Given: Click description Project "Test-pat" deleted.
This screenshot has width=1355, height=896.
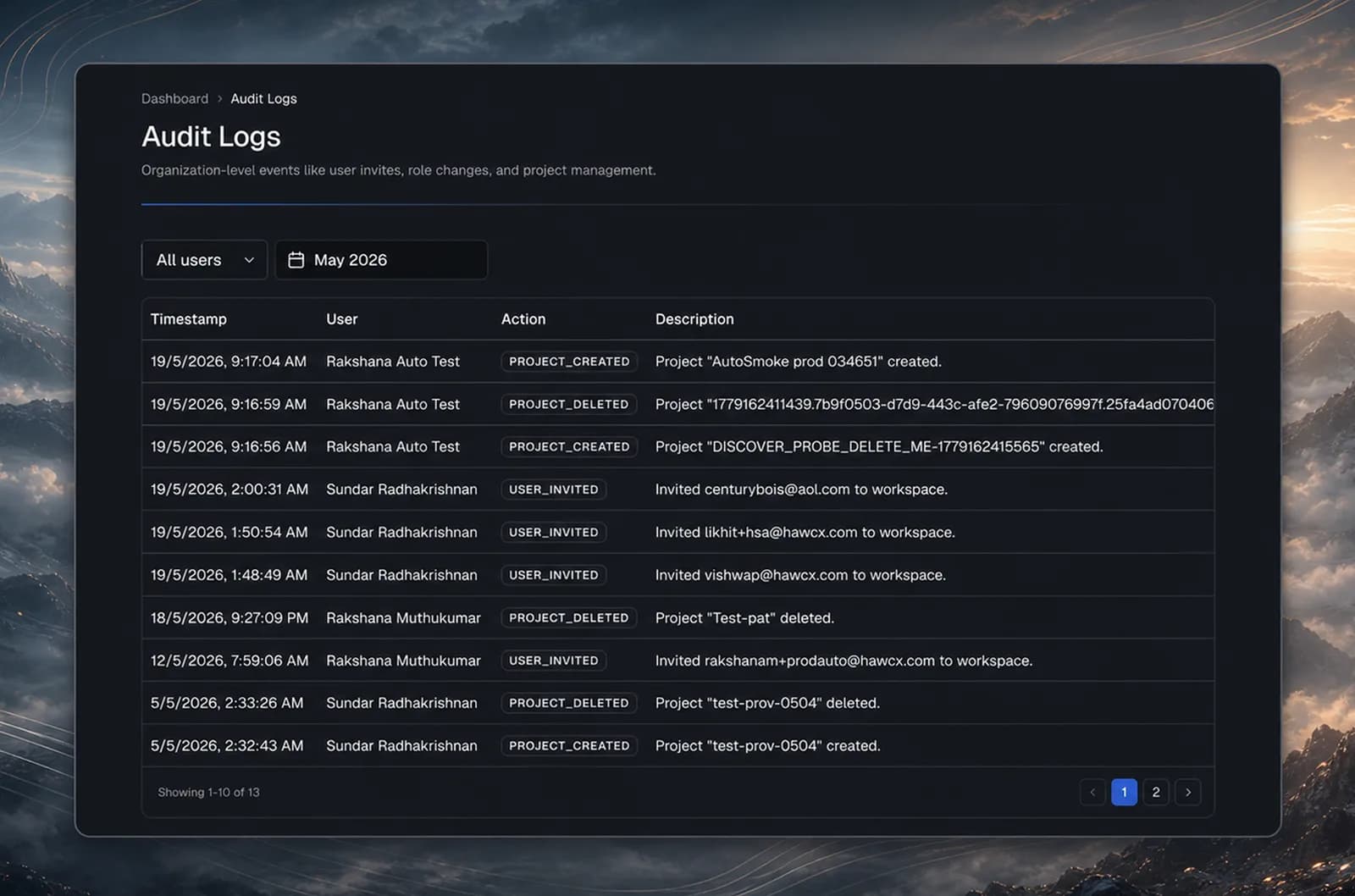Looking at the screenshot, I should (744, 617).
